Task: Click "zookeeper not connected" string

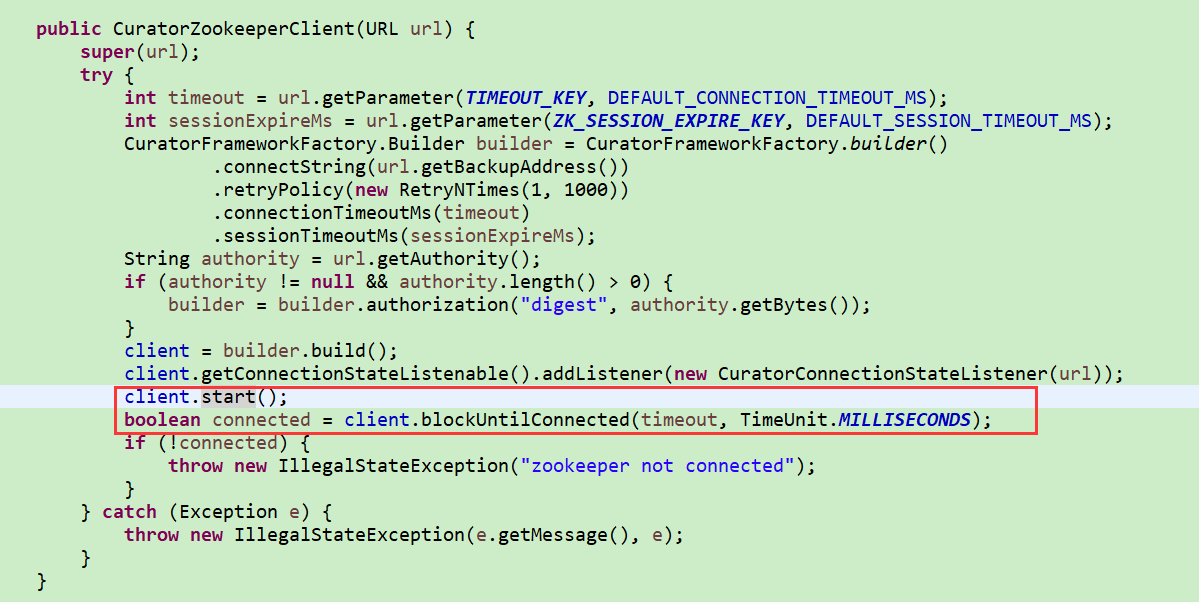Action: click(659, 465)
